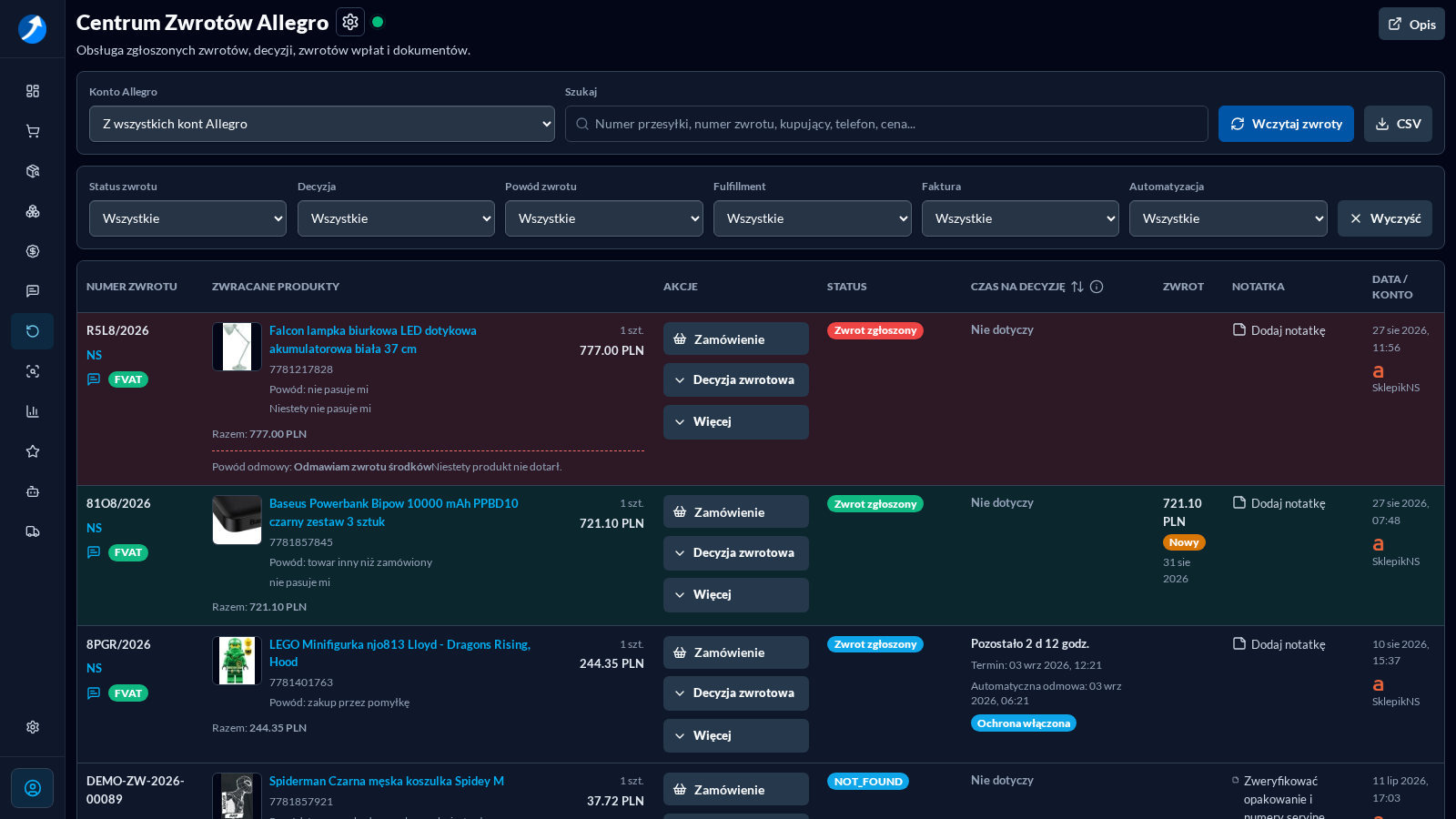Open Zamówienie for Falcon lampka row
This screenshot has height=819, width=1456.
pyautogui.click(x=736, y=339)
